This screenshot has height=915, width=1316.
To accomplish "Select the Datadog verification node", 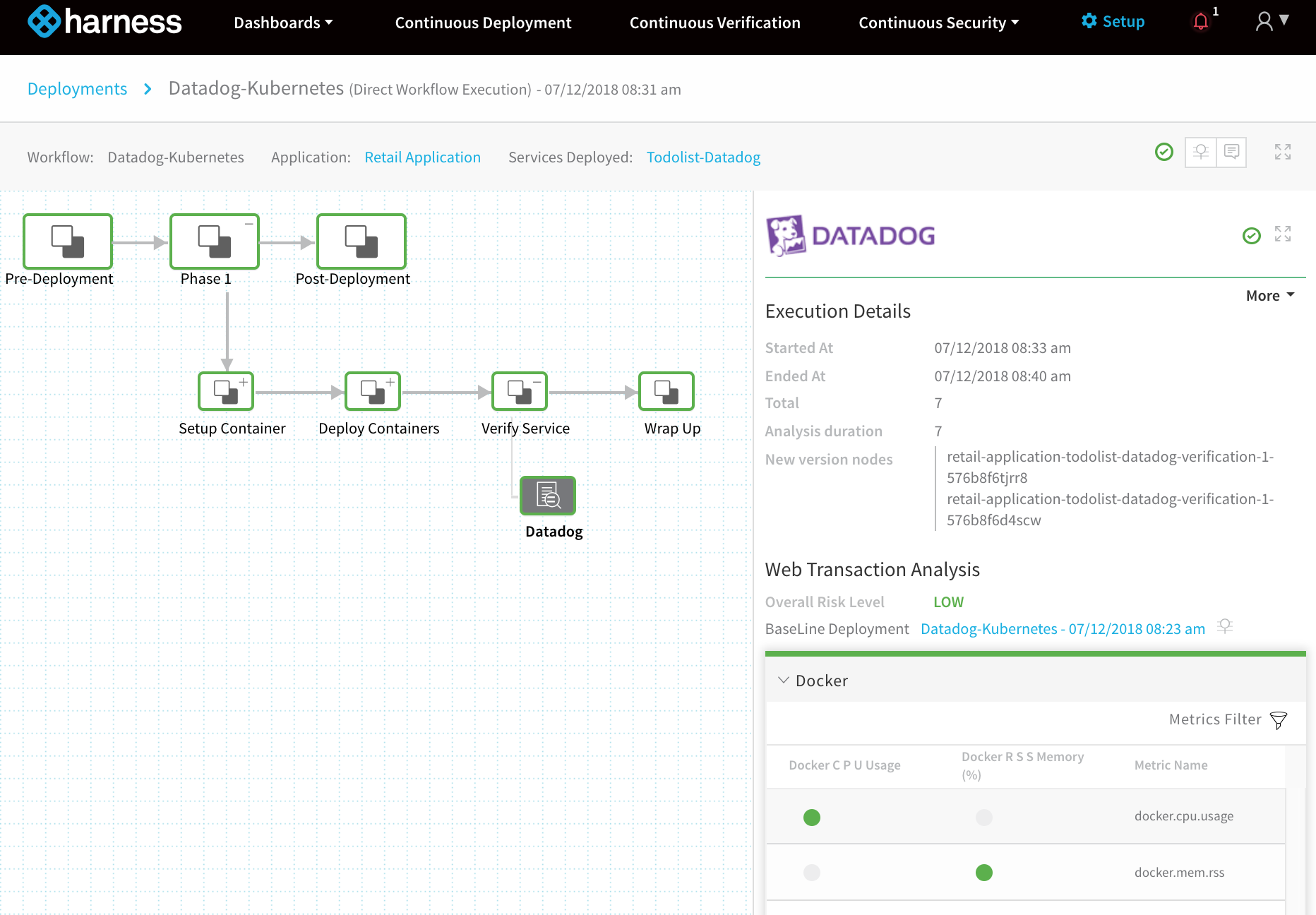I will (x=548, y=495).
